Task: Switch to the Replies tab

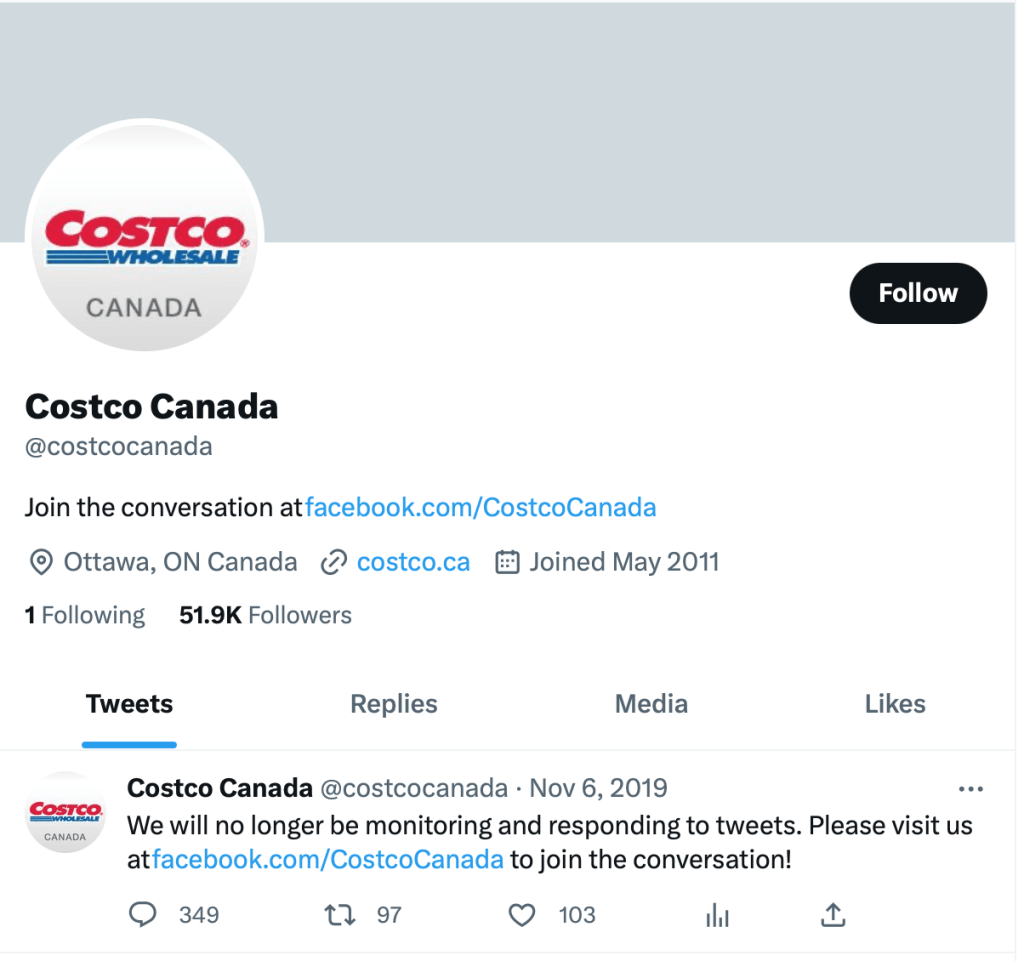Action: (394, 704)
